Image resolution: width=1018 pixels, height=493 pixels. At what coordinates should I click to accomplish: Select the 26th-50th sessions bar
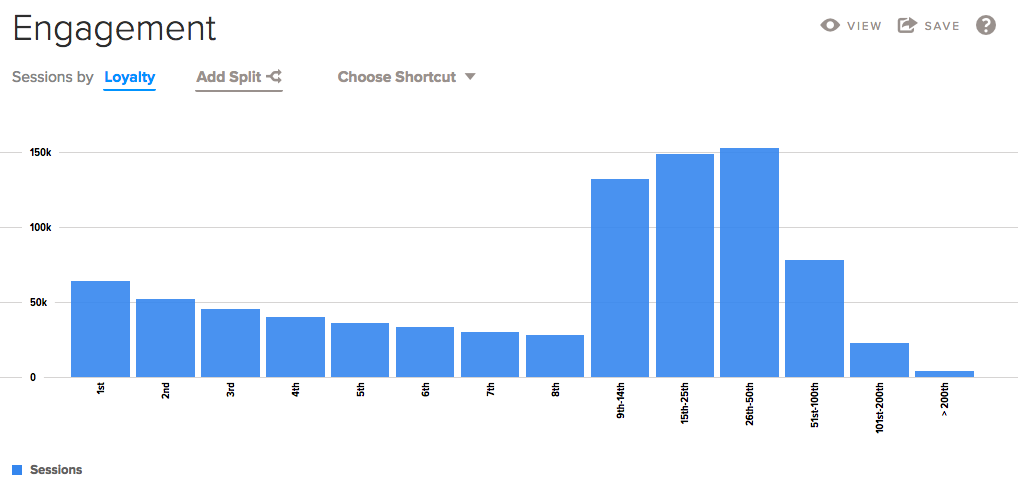pos(749,263)
